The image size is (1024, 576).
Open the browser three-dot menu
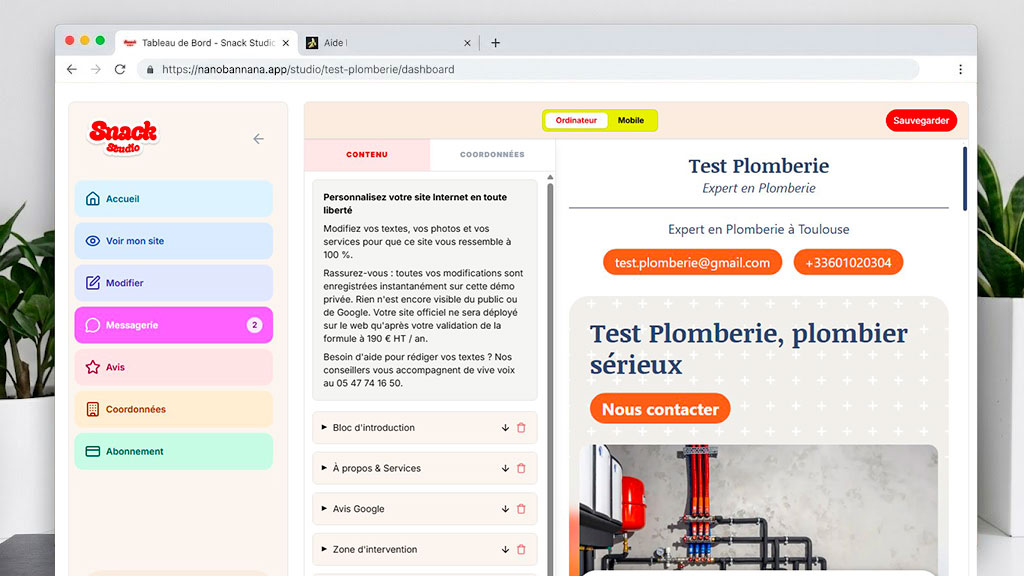[960, 69]
